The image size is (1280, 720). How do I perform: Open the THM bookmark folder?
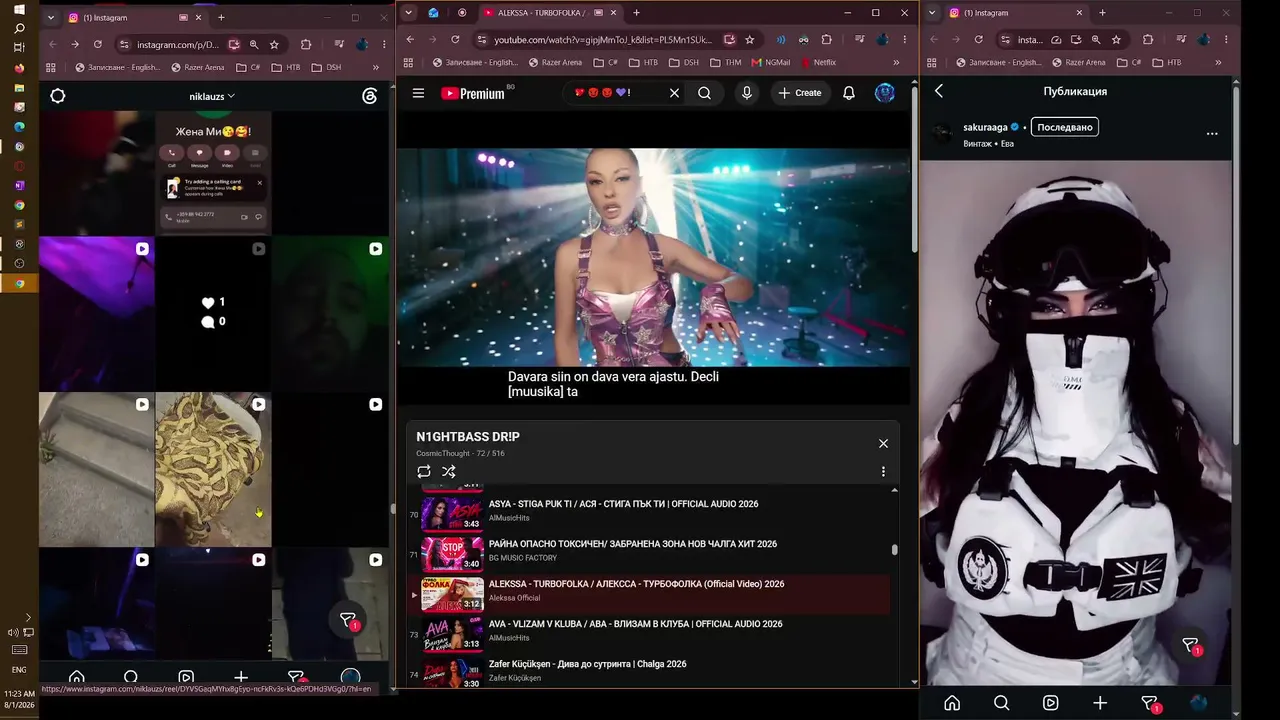[x=725, y=62]
